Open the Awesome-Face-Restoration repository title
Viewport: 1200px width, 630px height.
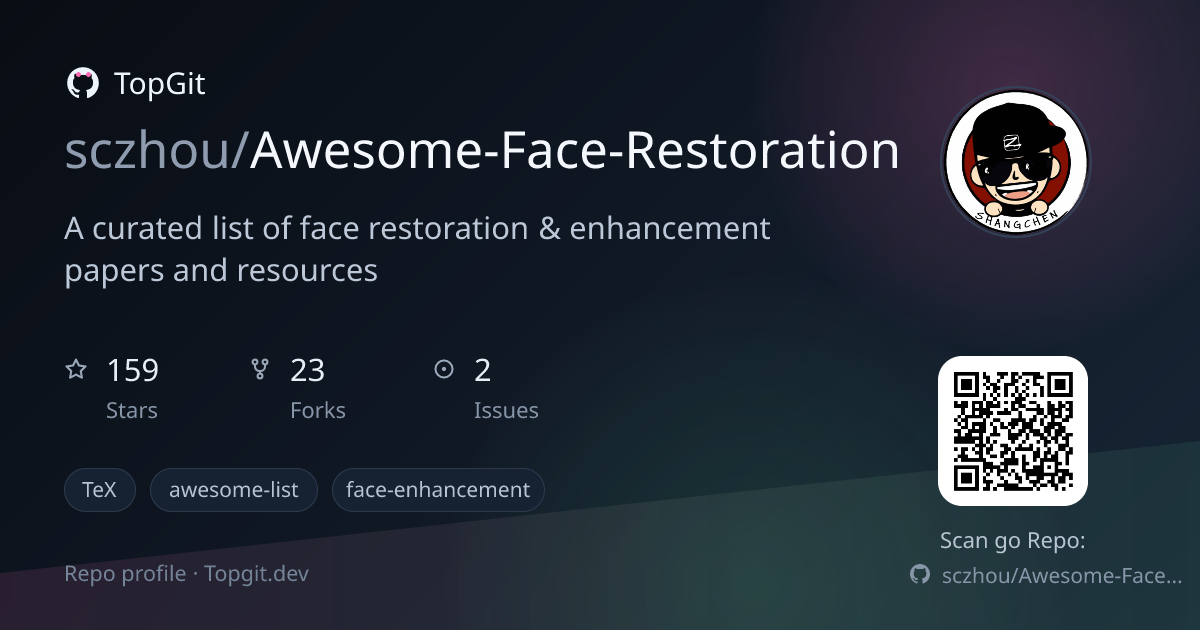coord(574,151)
